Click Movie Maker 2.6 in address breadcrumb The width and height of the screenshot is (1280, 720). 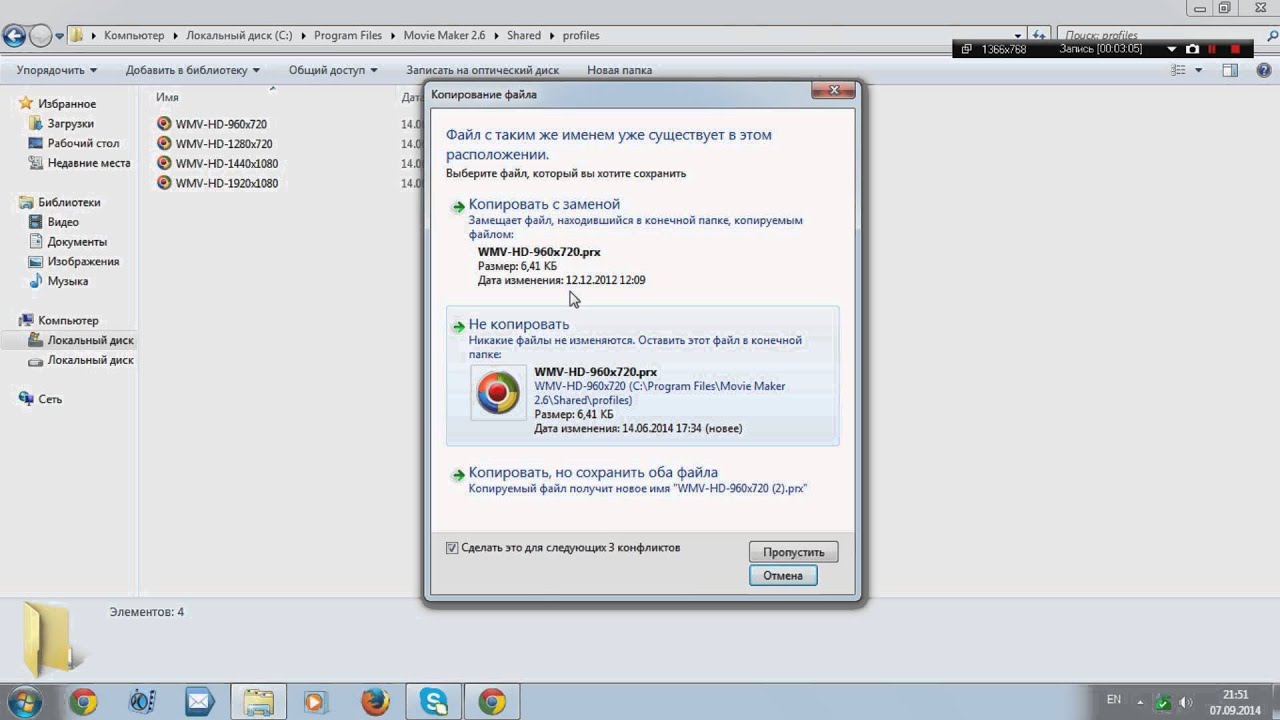pos(444,36)
